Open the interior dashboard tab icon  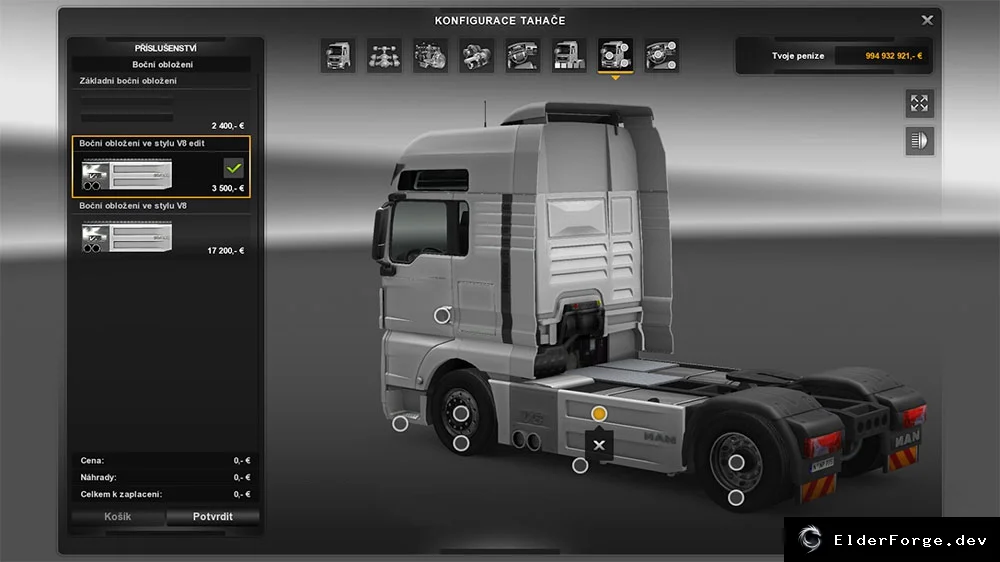click(x=523, y=55)
